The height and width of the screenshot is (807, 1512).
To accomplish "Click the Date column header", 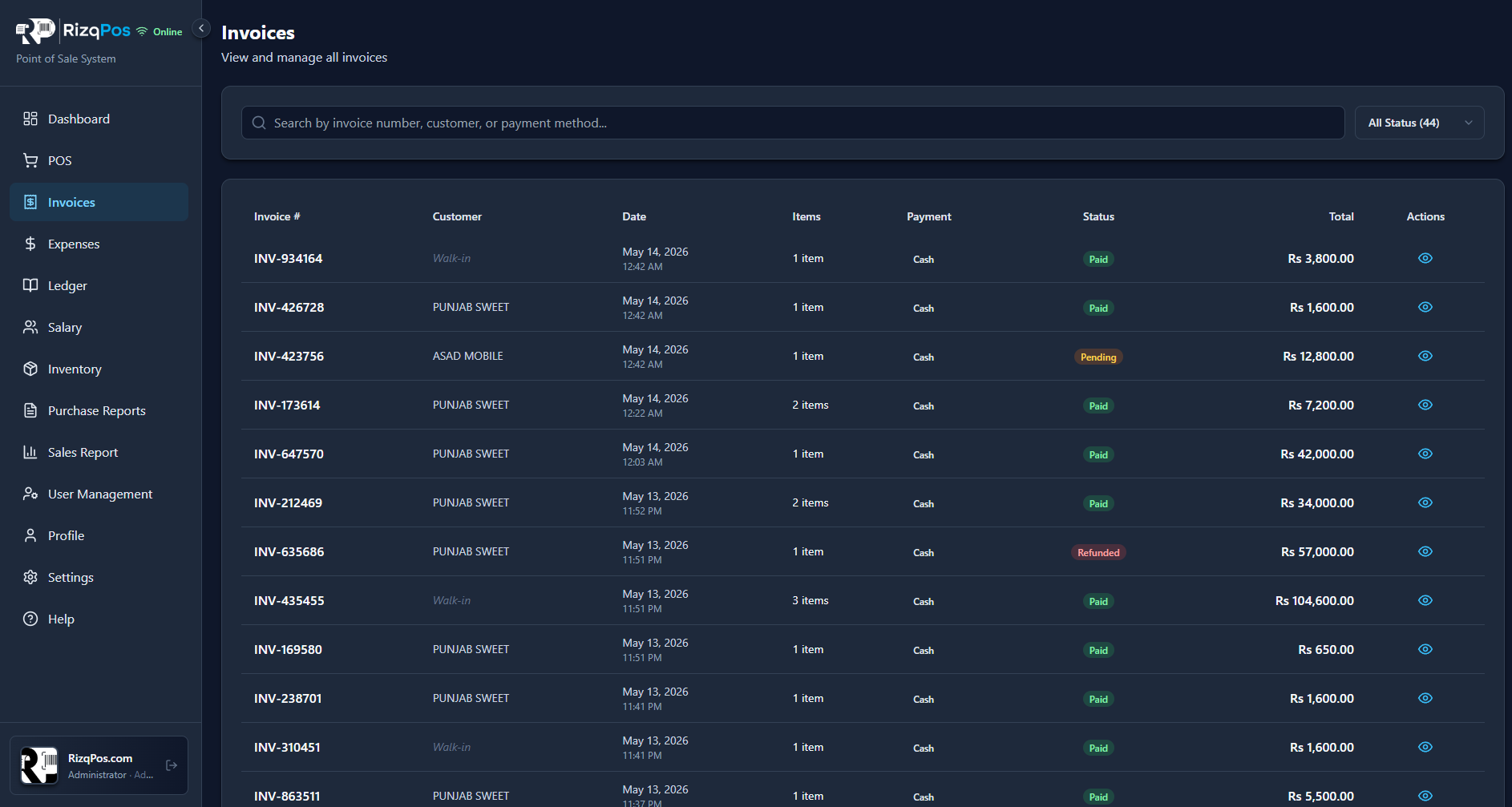I will [634, 216].
